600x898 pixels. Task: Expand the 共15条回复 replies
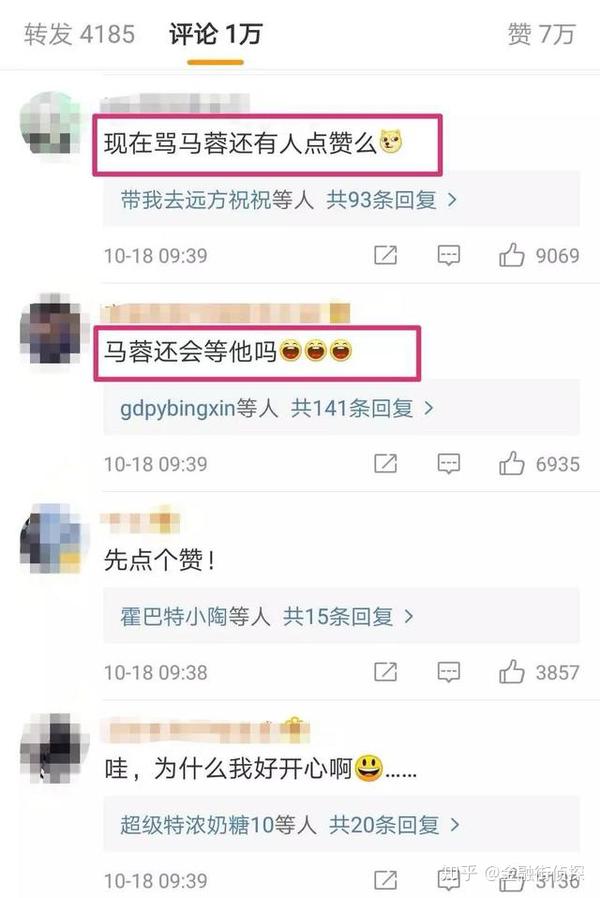point(348,617)
